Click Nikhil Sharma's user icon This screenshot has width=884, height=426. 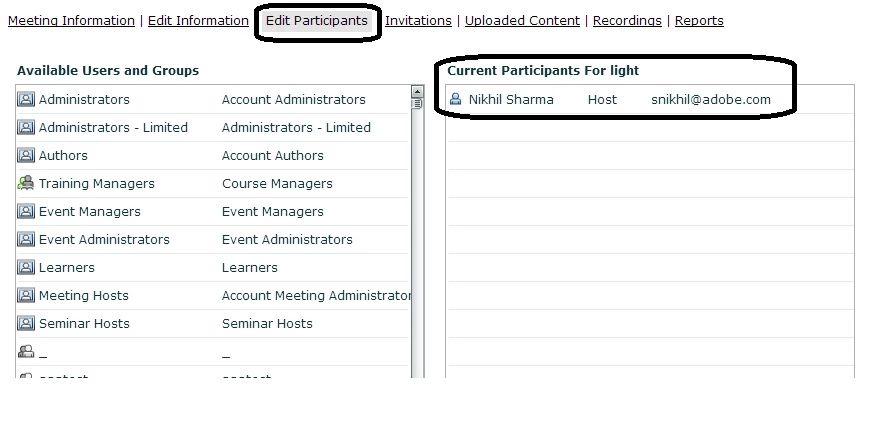pos(456,100)
